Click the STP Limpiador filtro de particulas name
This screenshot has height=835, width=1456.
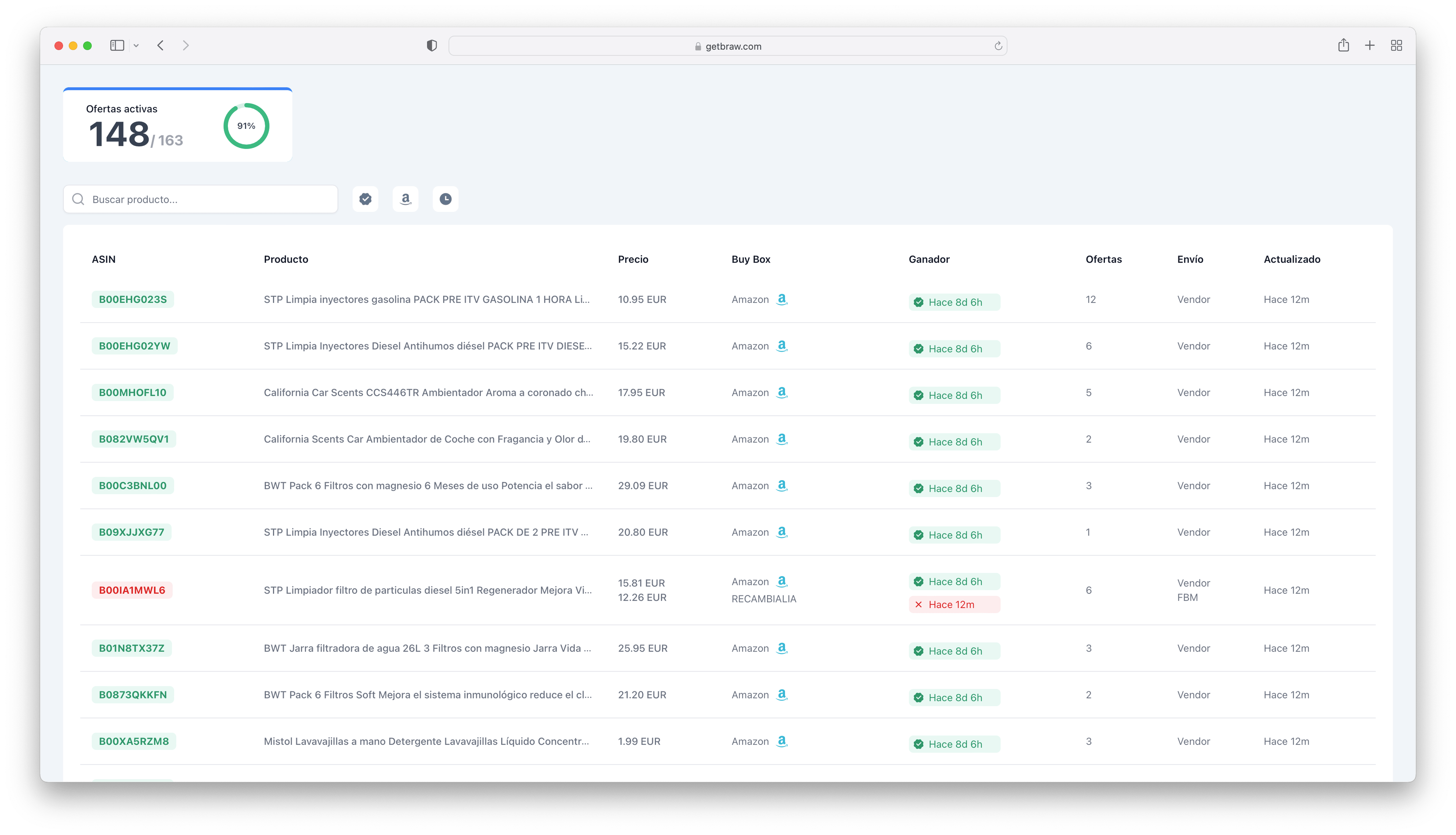(428, 590)
